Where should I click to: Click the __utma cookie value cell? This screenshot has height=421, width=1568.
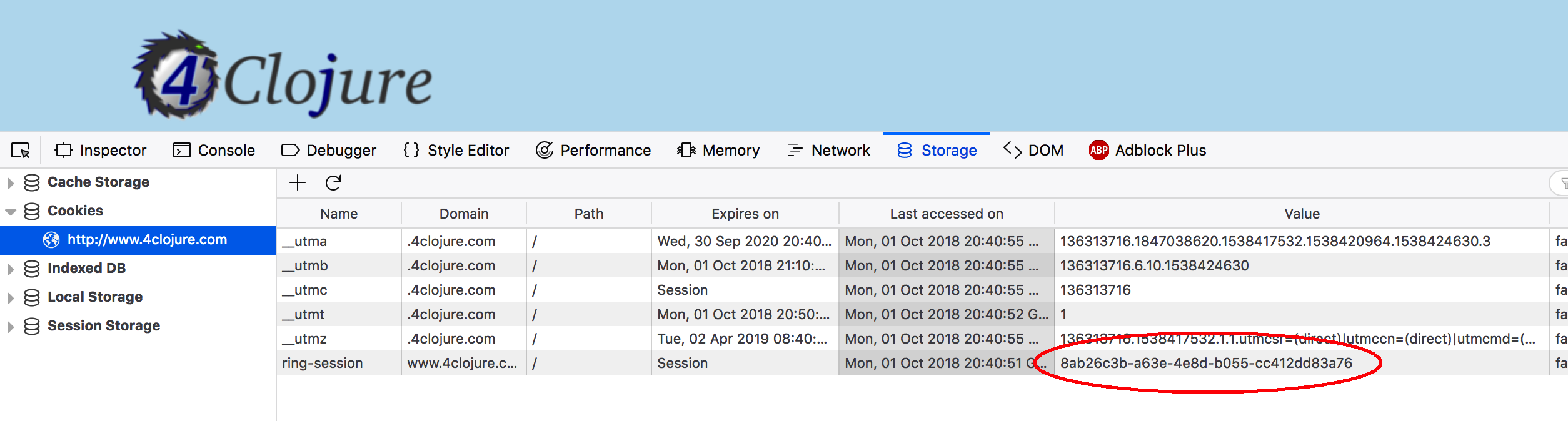[x=1275, y=241]
